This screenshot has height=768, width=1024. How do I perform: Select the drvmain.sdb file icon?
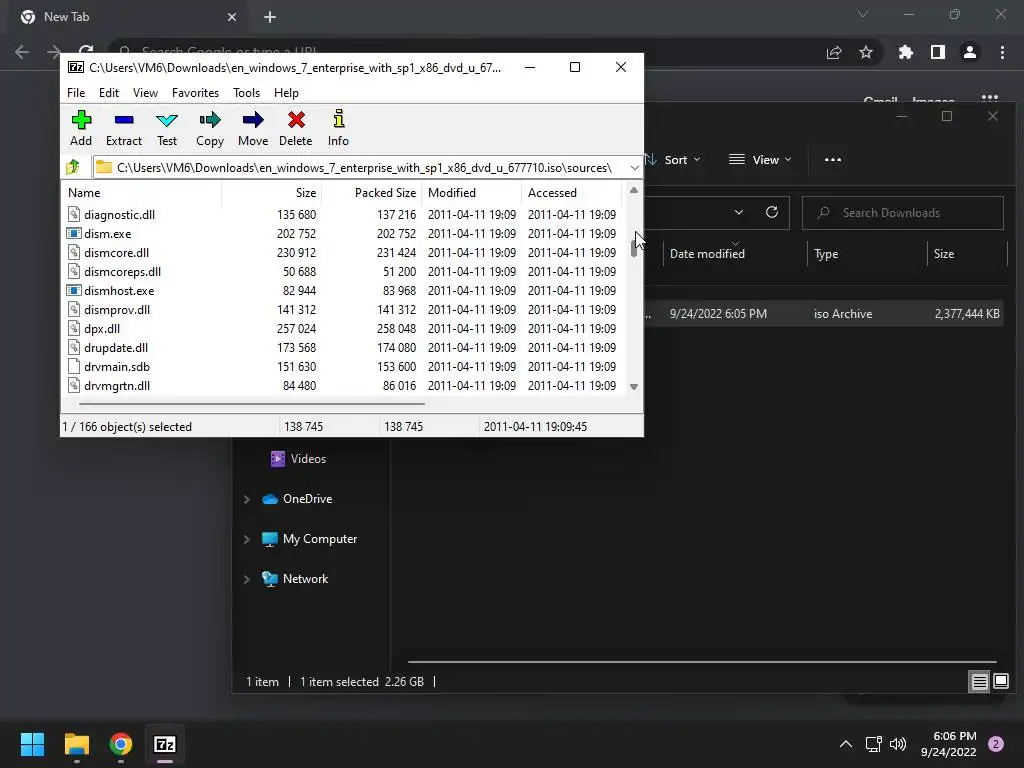click(x=74, y=366)
